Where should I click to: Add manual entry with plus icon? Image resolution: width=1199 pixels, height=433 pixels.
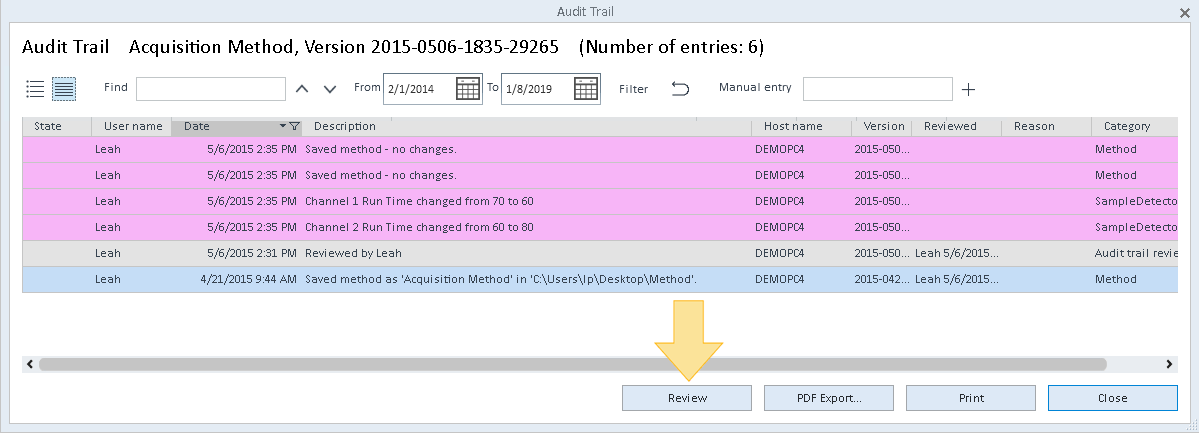968,90
